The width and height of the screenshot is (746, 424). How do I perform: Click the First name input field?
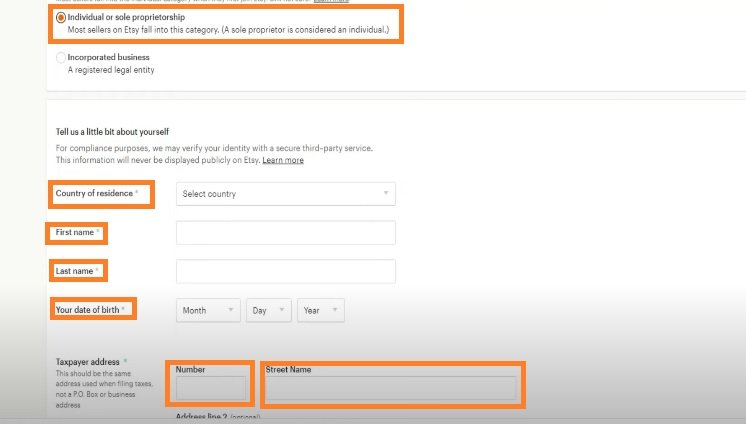[285, 233]
